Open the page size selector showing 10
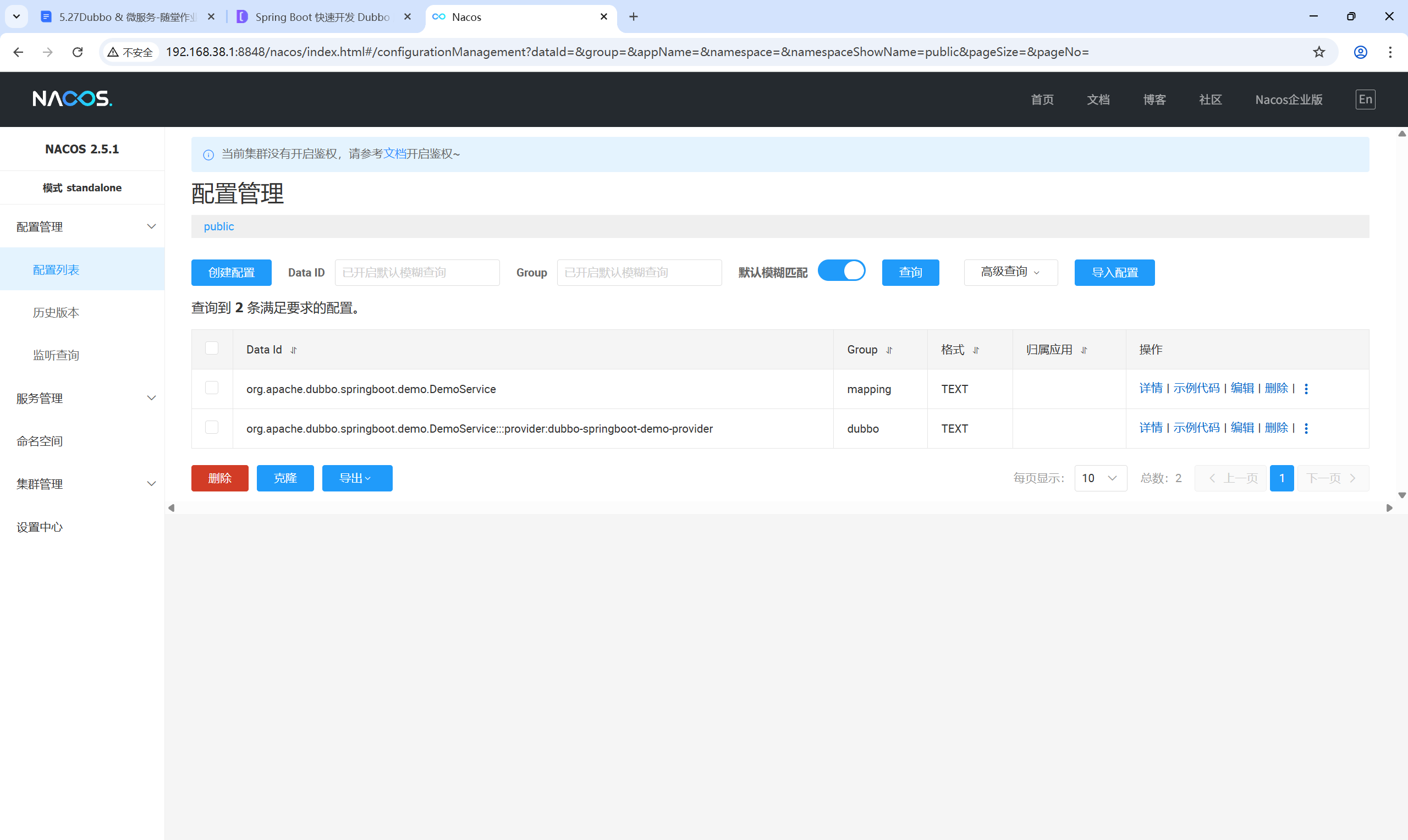 pos(1100,478)
